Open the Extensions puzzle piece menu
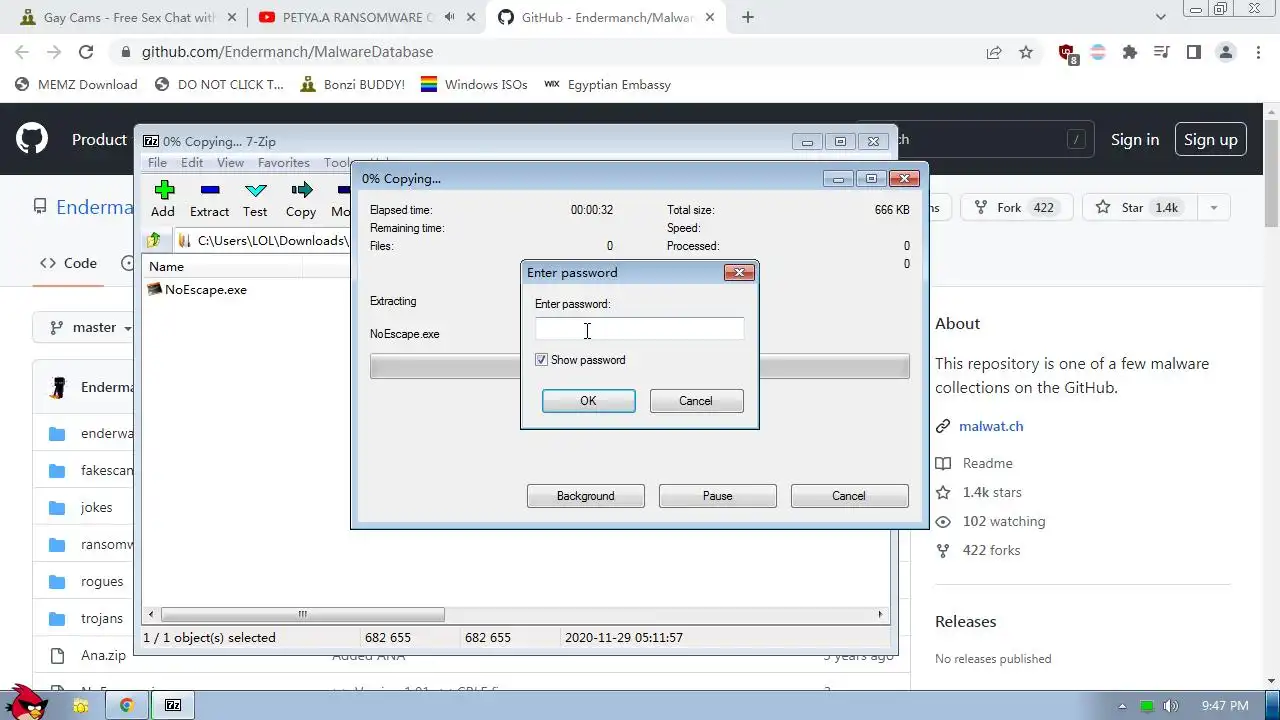This screenshot has height=720, width=1280. click(x=1130, y=52)
